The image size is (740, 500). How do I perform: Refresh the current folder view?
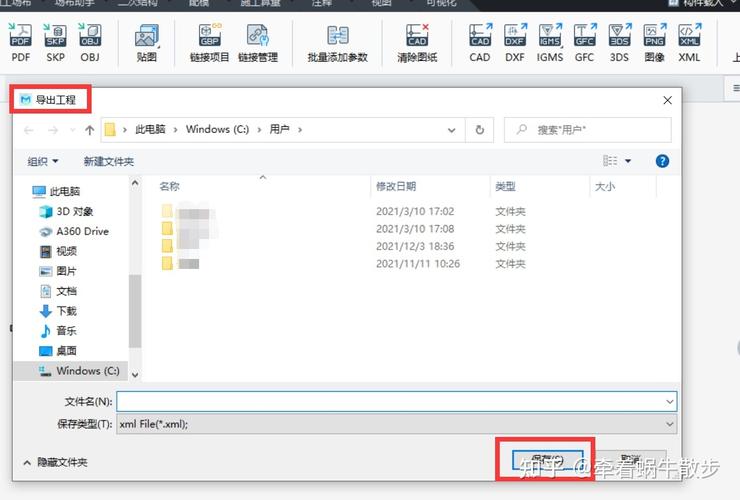(479, 129)
